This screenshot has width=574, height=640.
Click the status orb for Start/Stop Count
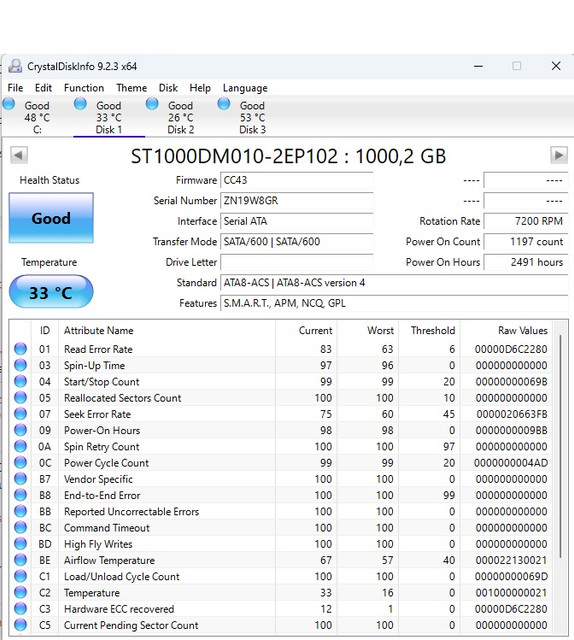(20, 381)
